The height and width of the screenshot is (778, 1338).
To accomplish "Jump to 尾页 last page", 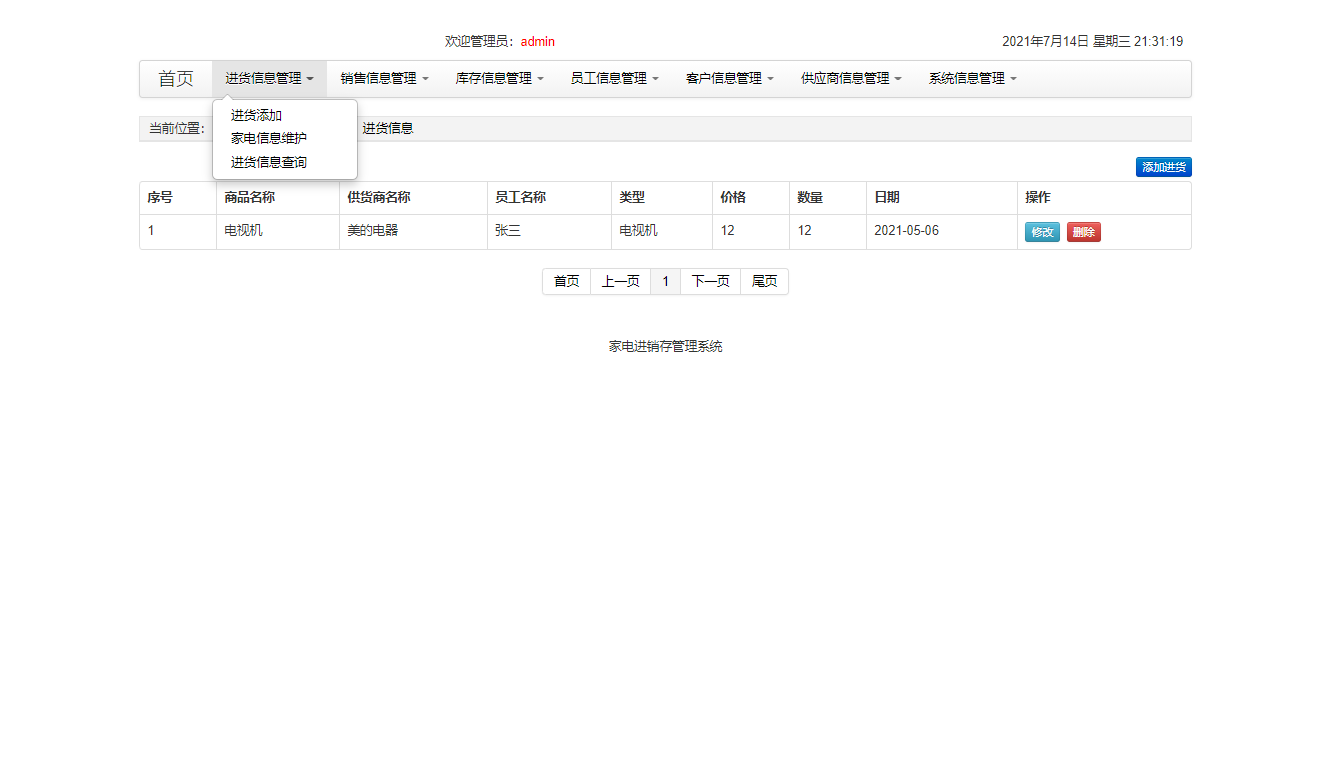I will click(764, 281).
